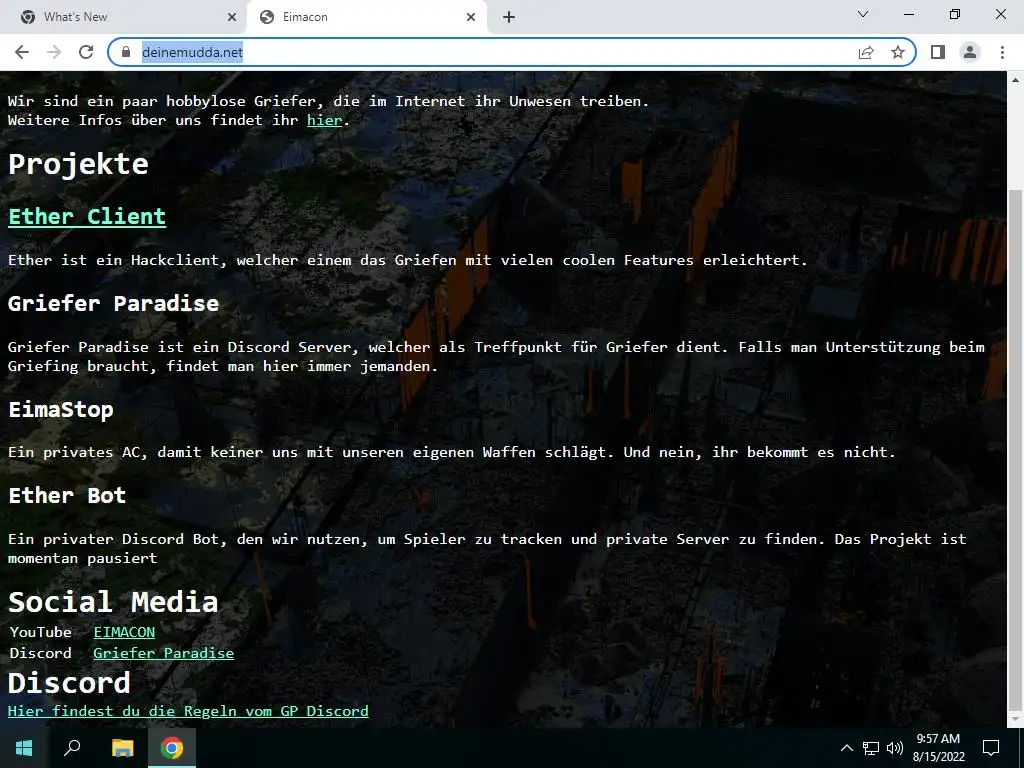
Task: Open a new browser tab
Action: click(x=509, y=17)
